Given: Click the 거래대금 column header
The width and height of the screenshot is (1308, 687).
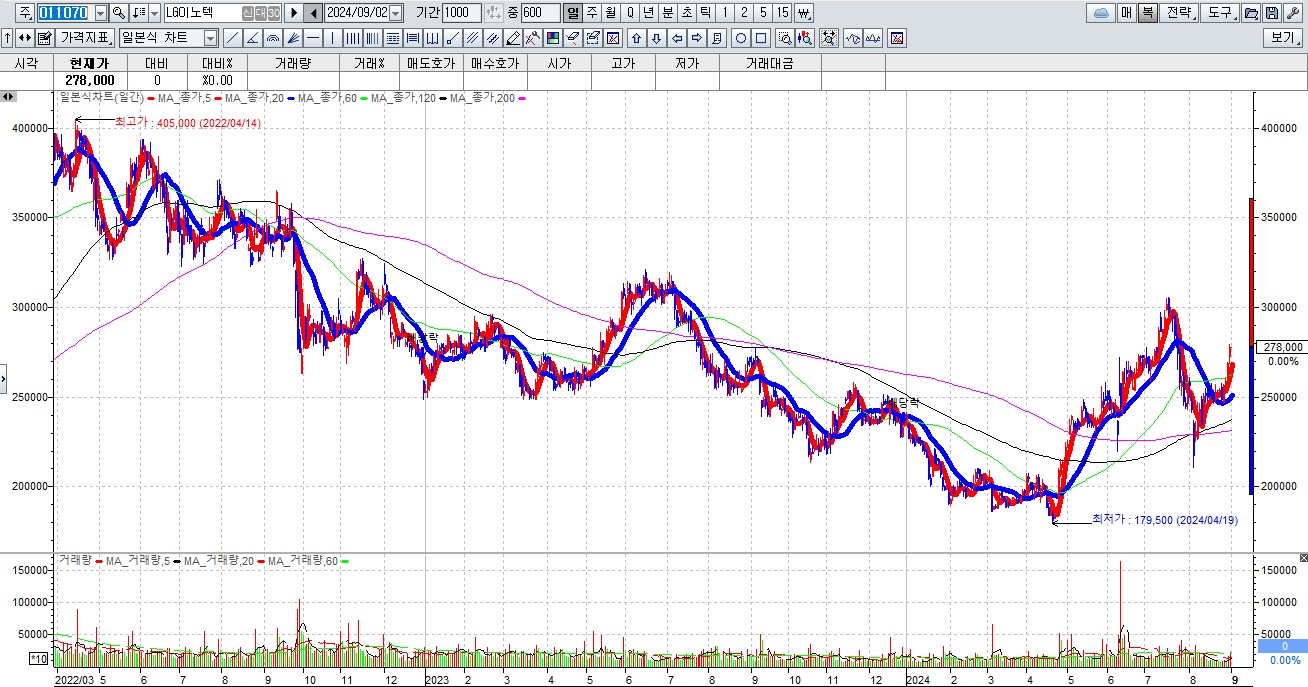Looking at the screenshot, I should 768,63.
